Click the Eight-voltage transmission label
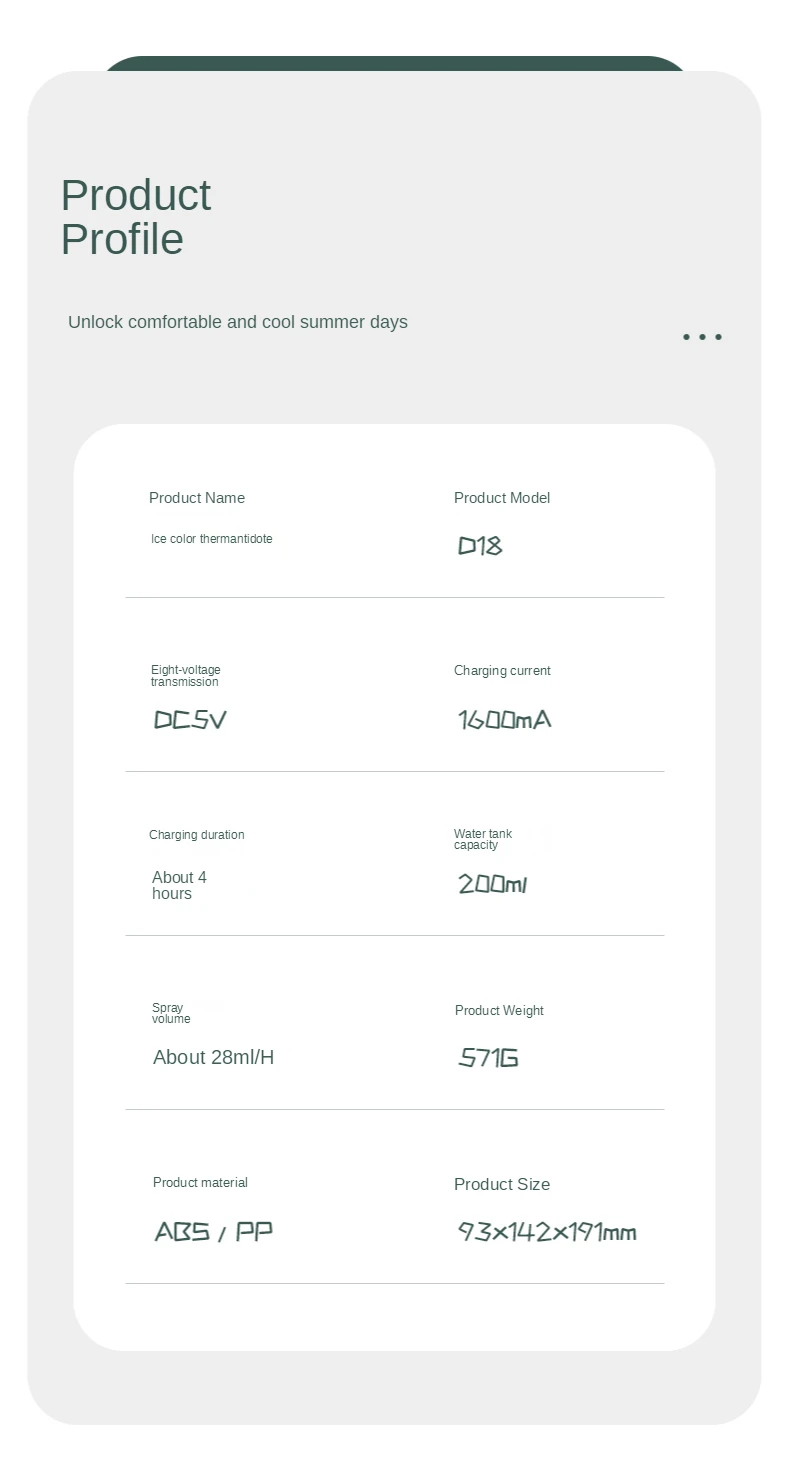The image size is (789, 1480). click(186, 676)
